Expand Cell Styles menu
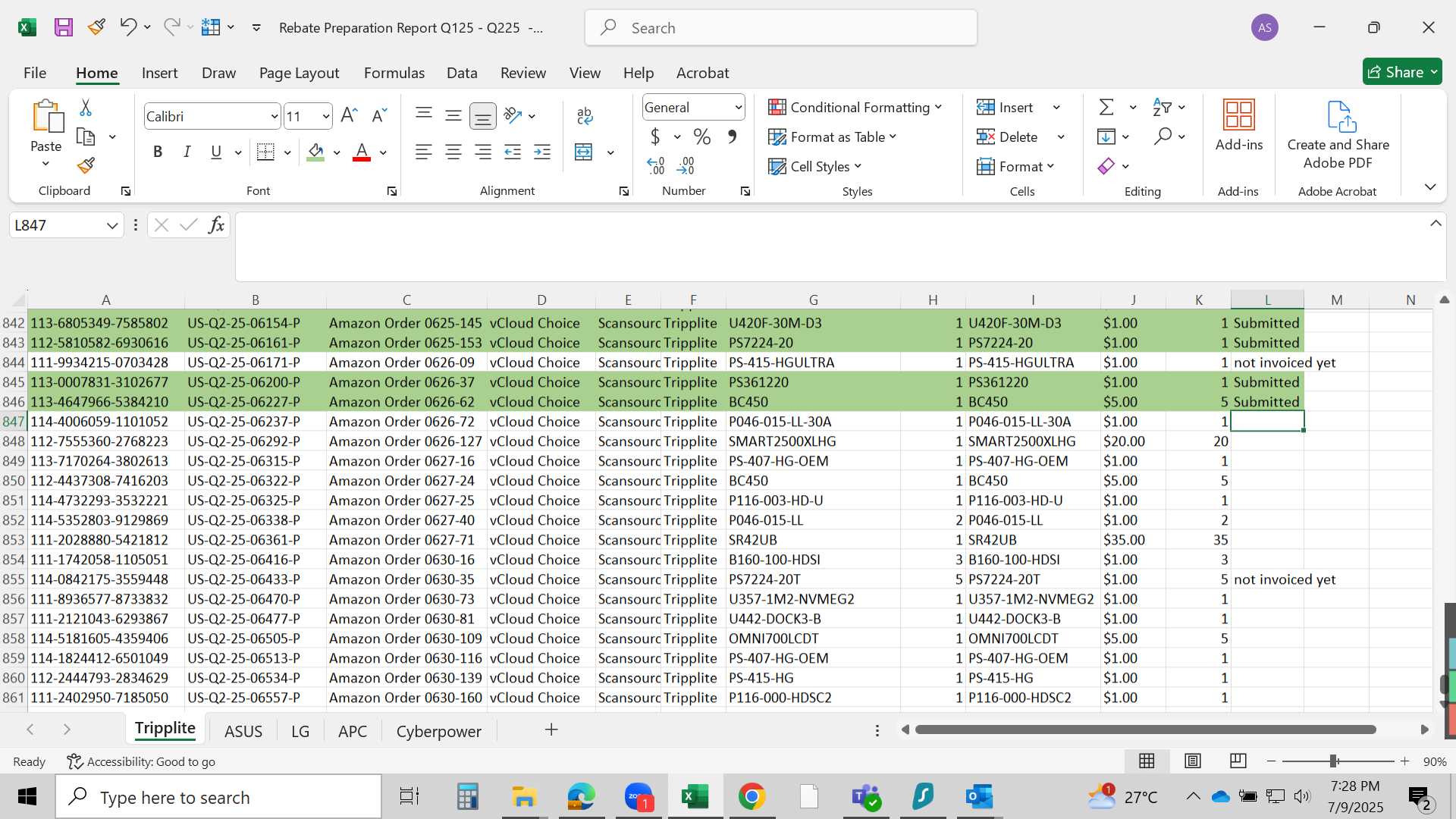 [x=815, y=166]
